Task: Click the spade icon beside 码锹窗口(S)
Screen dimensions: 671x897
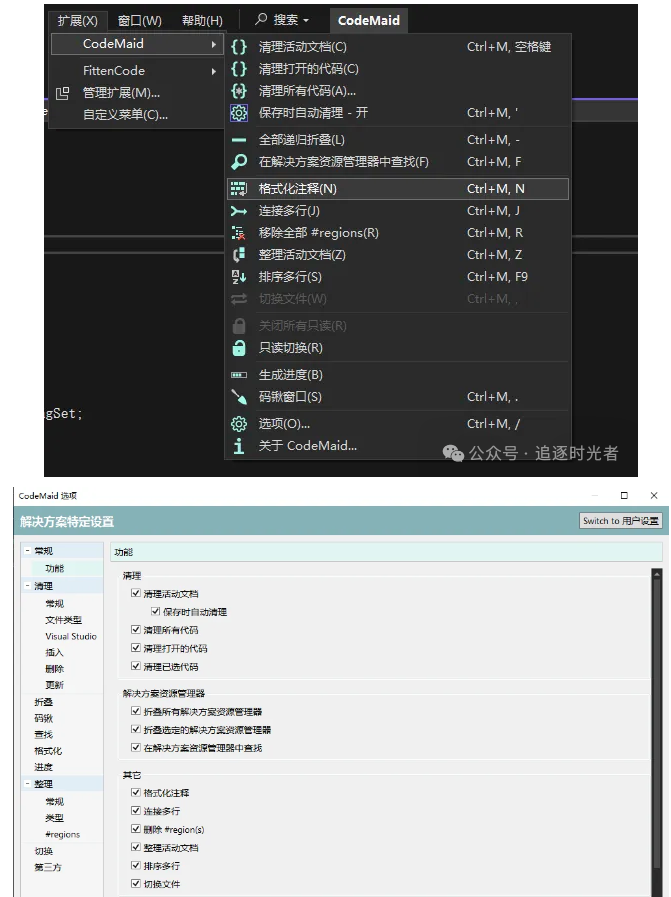Action: tap(239, 397)
